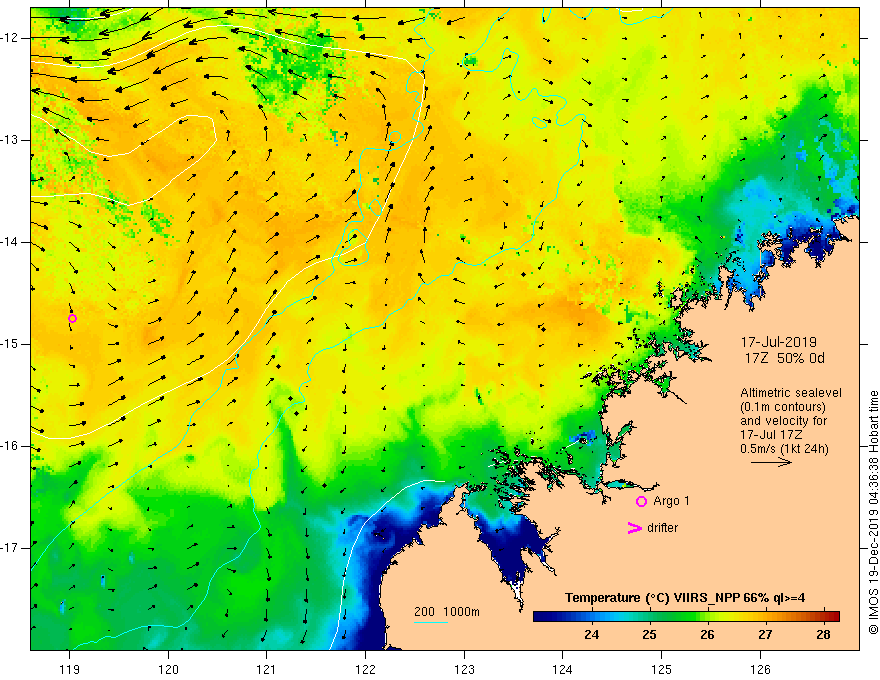
Task: Click the temperature color scale bar
Action: pyautogui.click(x=686, y=616)
